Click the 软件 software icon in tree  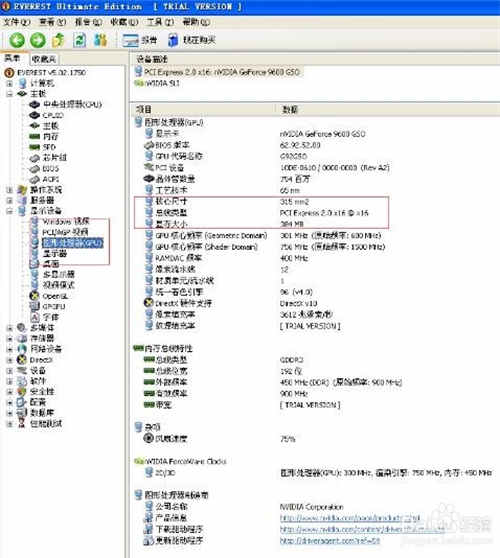coord(22,381)
